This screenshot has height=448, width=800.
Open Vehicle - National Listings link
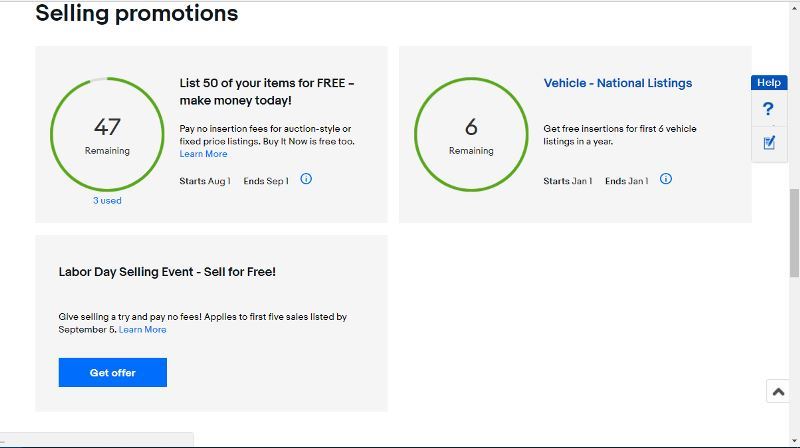pyautogui.click(x=617, y=83)
